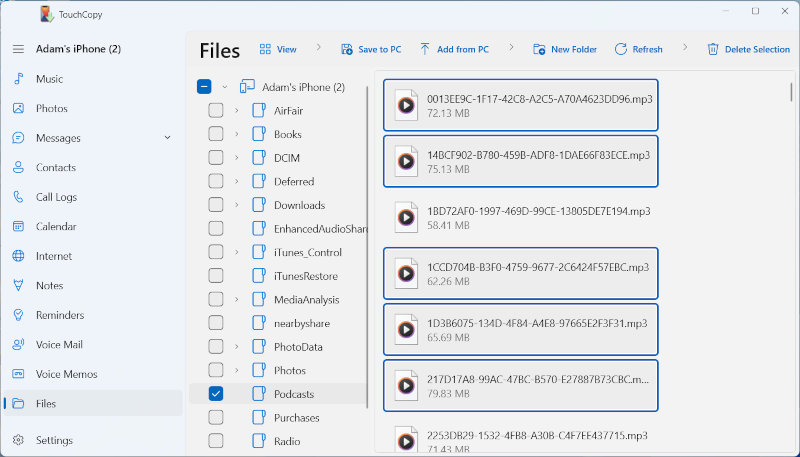Open Settings gear icon
The image size is (800, 457).
pyautogui.click(x=18, y=440)
